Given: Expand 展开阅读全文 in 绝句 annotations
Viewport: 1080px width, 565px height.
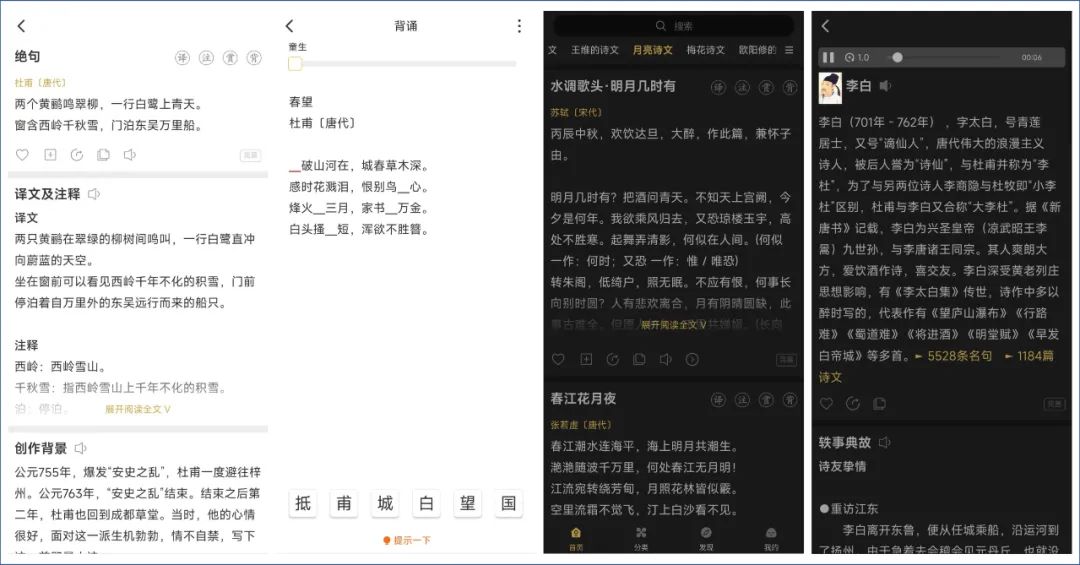Looking at the screenshot, I should click(x=137, y=409).
